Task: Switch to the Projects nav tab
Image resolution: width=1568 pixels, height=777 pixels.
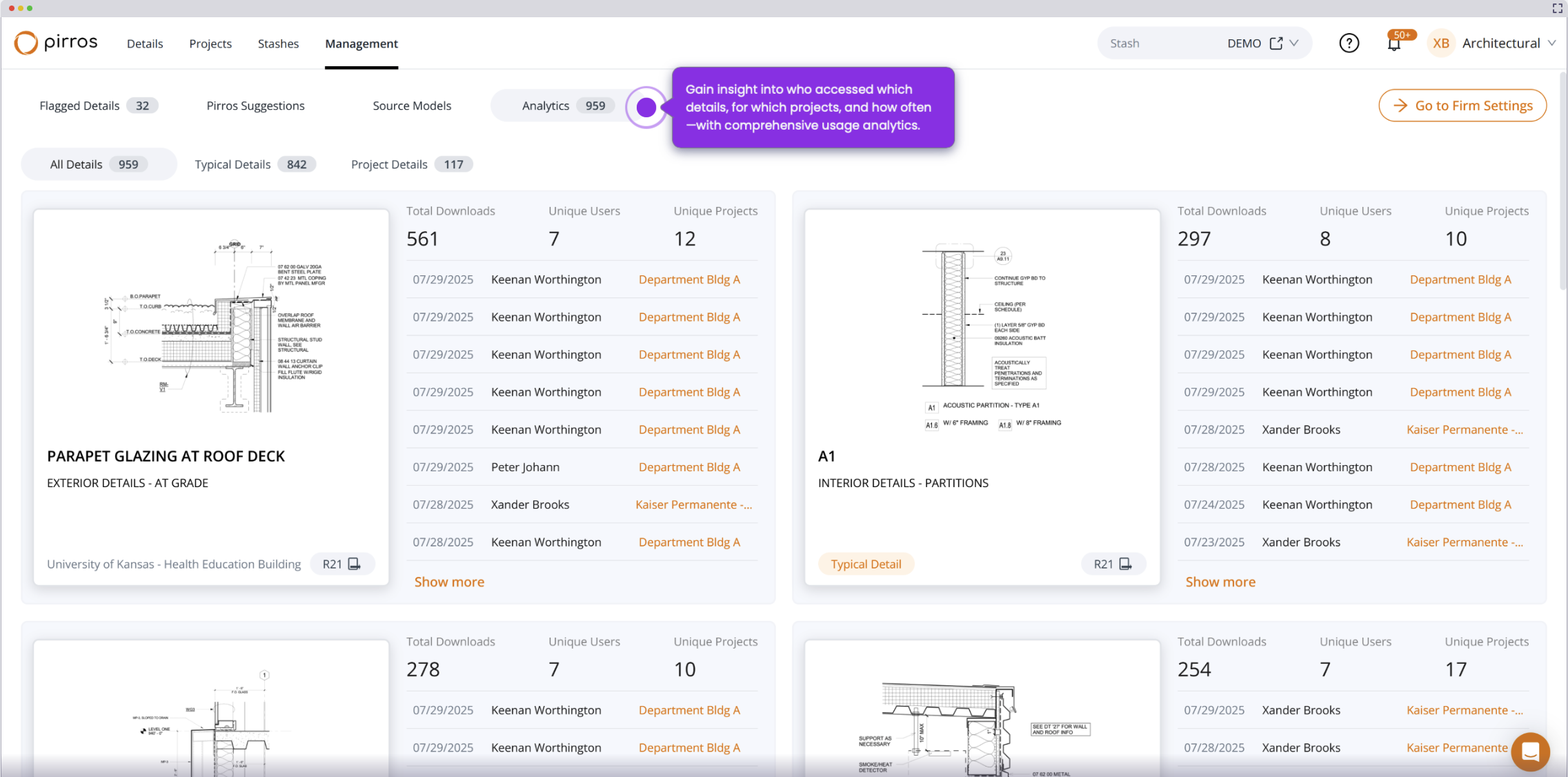Action: tap(210, 43)
